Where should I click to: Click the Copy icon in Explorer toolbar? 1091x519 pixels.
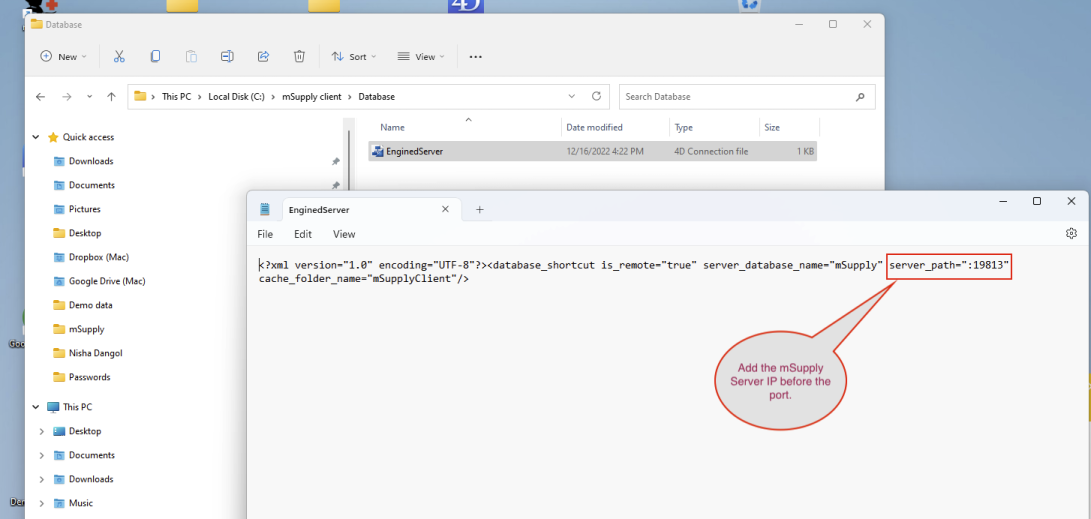155,57
